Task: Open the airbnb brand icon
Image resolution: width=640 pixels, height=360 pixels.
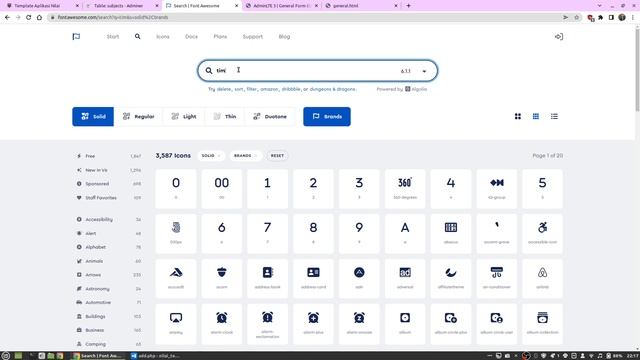Action: [x=542, y=278]
